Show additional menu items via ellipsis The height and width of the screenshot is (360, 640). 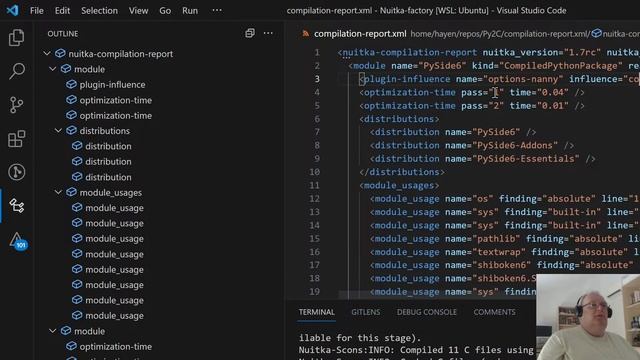(217, 11)
